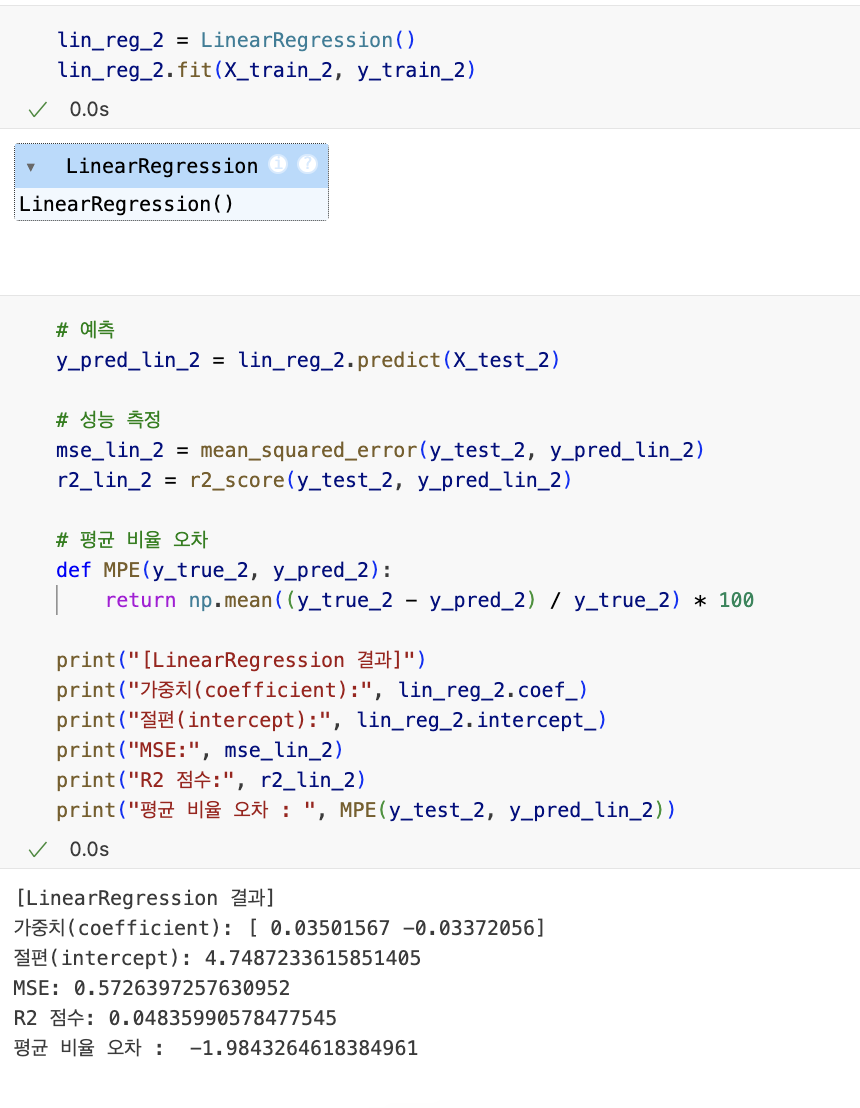Click the 'LinearRegression()' text inside the estimator box
860x1108 pixels.
(x=126, y=204)
